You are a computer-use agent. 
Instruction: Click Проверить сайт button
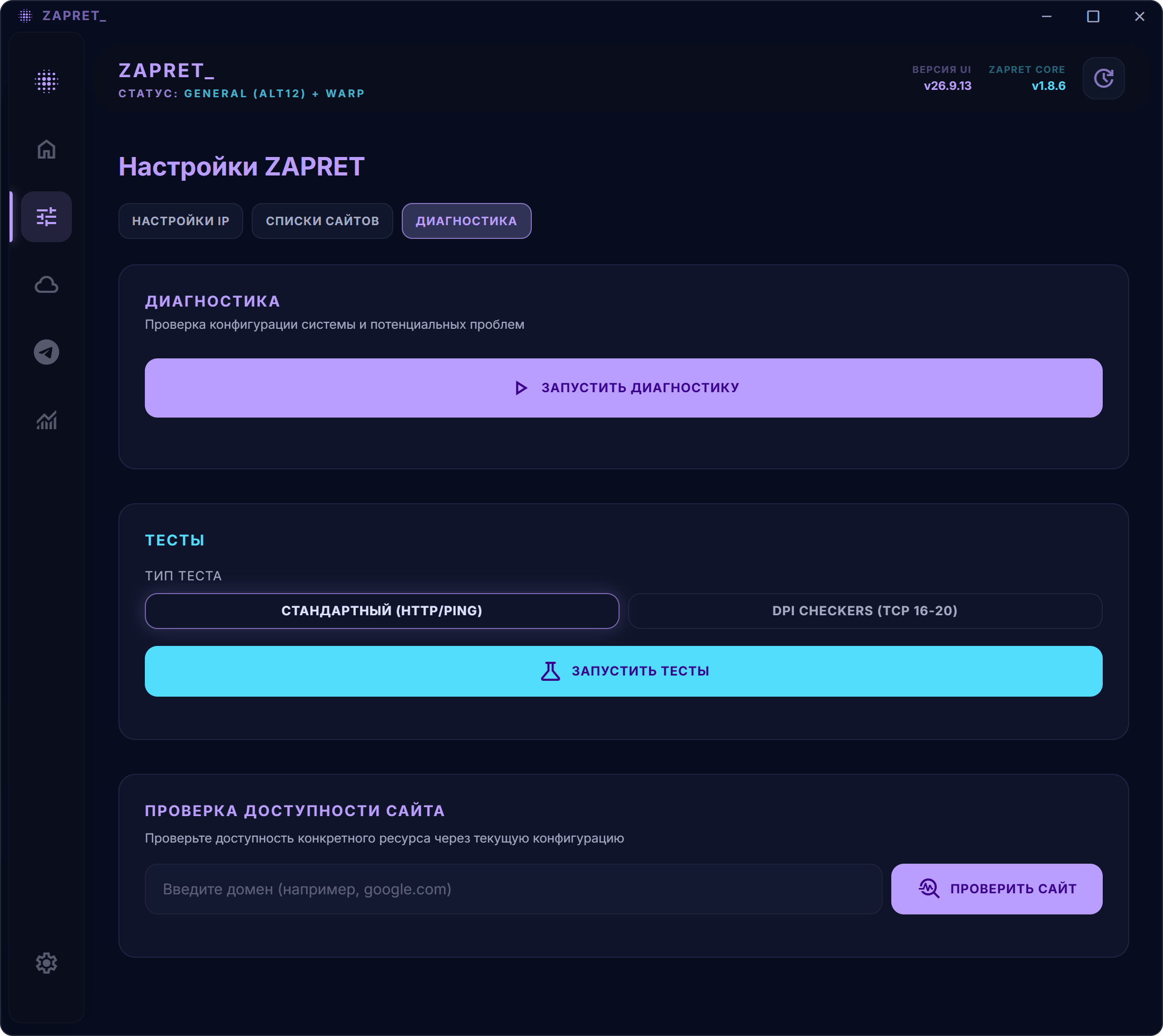(x=997, y=889)
